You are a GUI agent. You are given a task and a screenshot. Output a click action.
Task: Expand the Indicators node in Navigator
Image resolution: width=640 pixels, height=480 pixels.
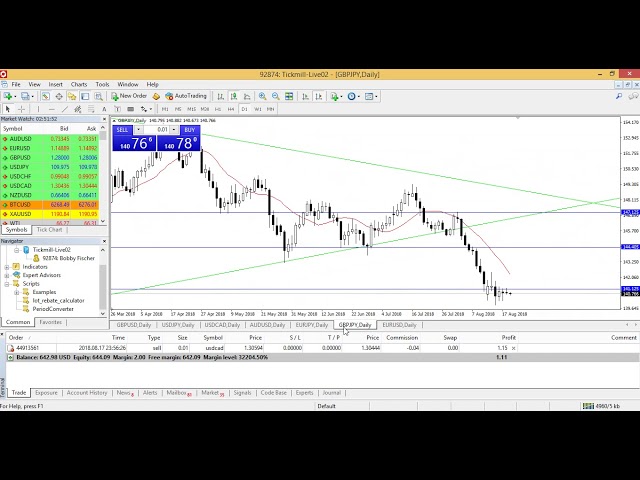pos(7,267)
